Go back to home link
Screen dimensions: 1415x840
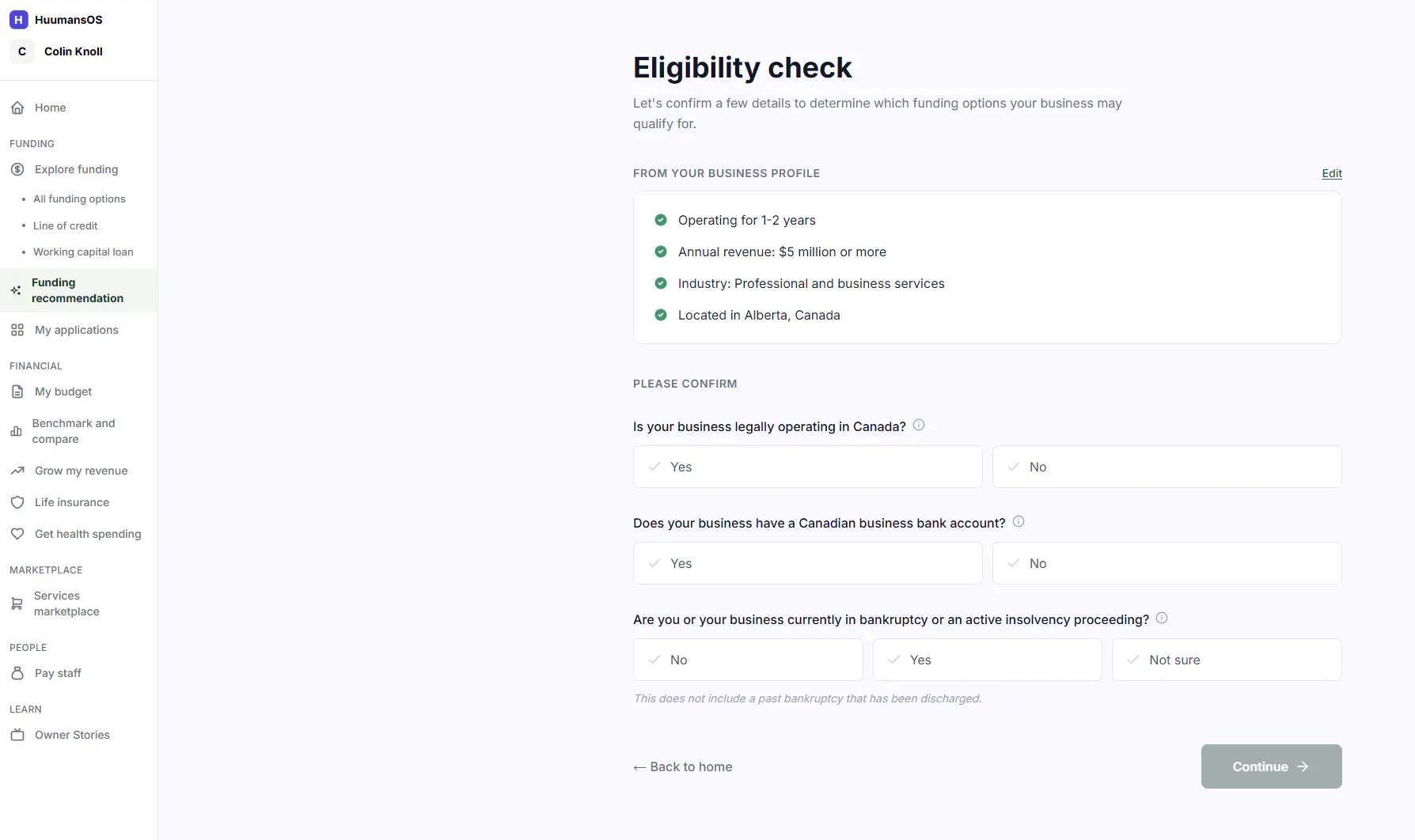pyautogui.click(x=683, y=766)
